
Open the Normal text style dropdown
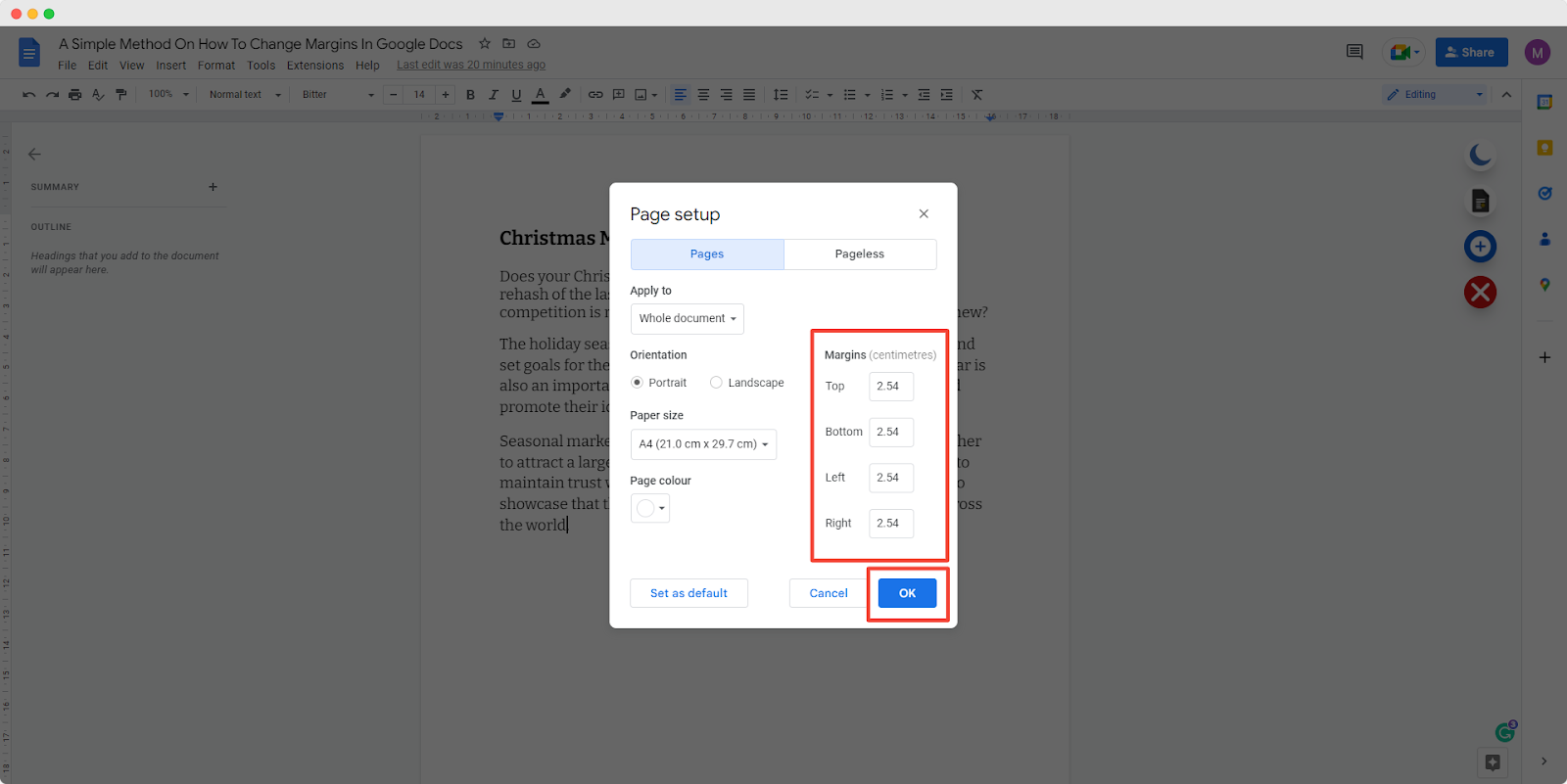pos(245,95)
